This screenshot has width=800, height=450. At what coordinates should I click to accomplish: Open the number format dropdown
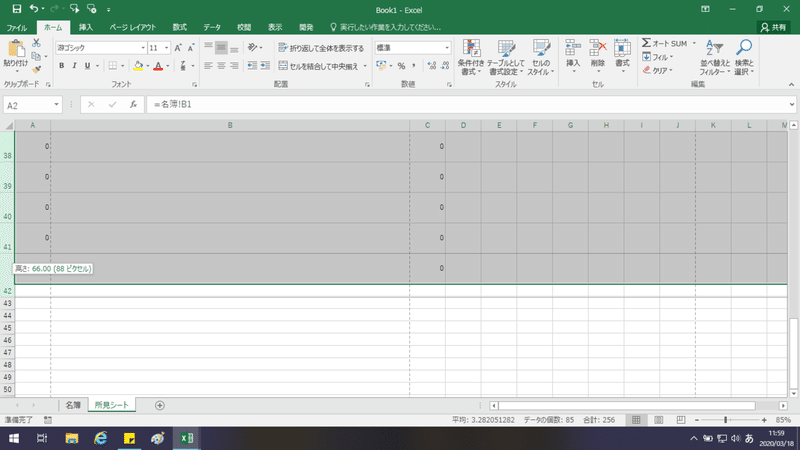447,48
